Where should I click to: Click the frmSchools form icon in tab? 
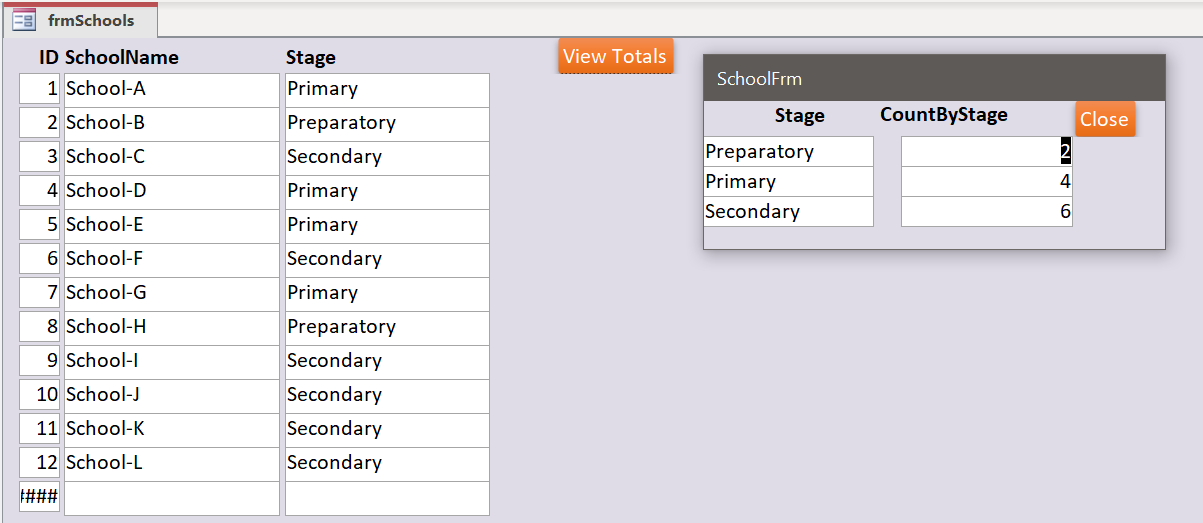(x=24, y=20)
